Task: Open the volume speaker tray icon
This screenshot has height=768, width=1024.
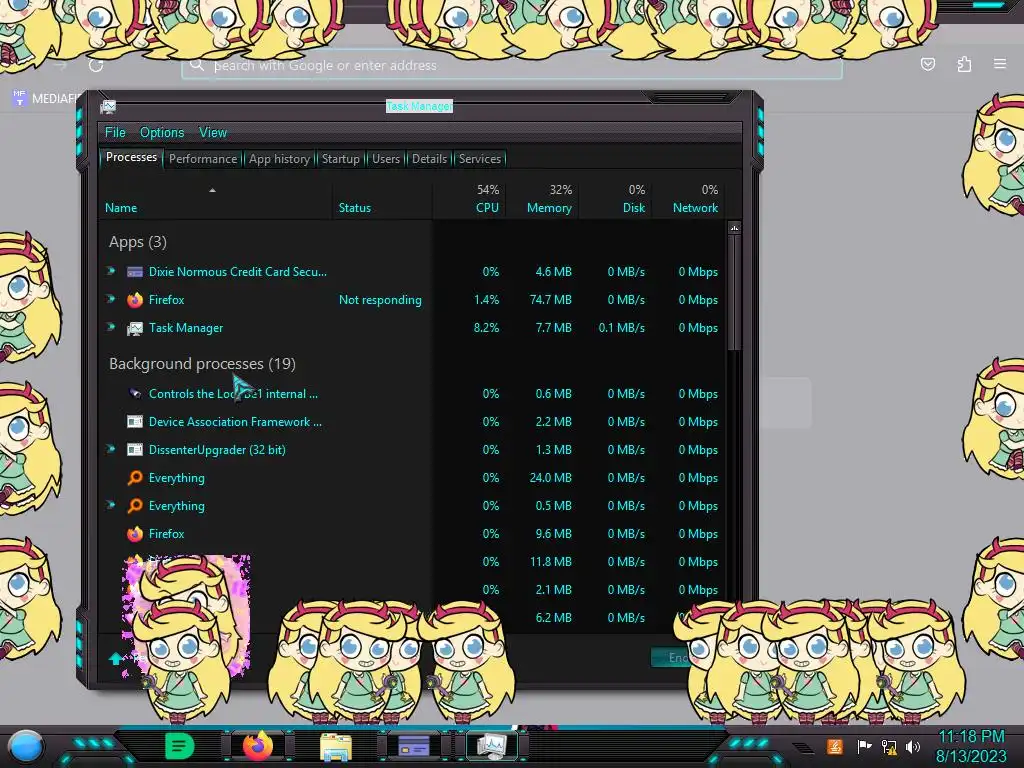Action: point(913,746)
